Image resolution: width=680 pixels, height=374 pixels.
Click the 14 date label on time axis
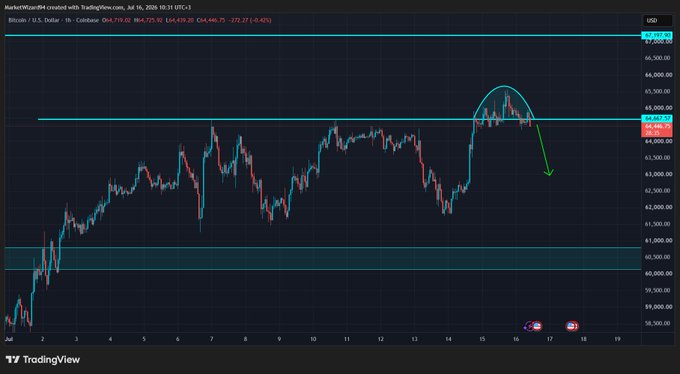448,339
